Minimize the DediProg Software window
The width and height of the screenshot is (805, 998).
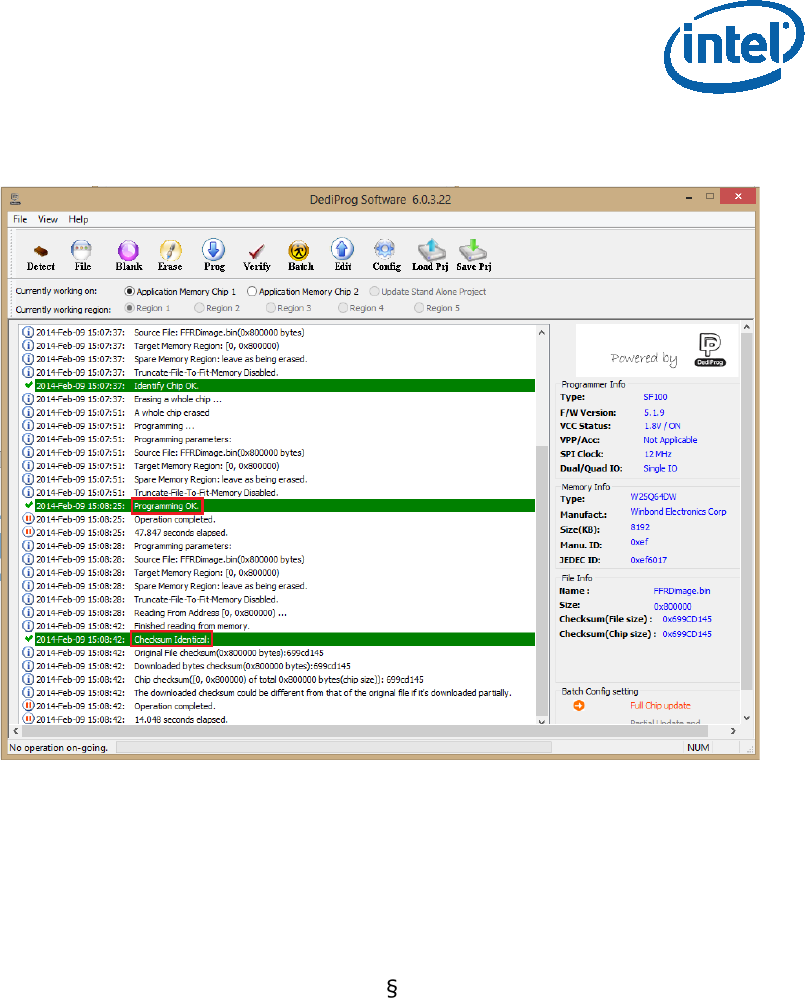[x=689, y=197]
